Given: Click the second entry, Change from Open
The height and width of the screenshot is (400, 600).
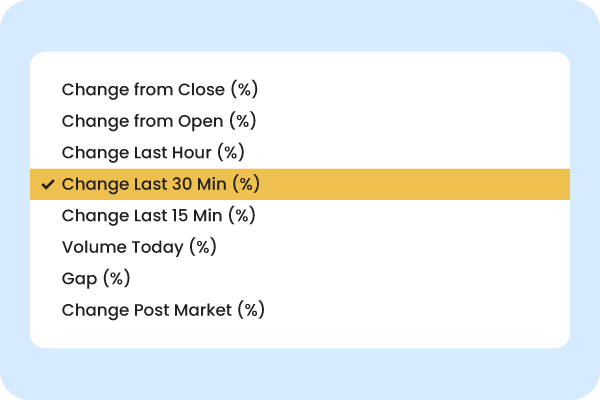Looking at the screenshot, I should 159,121.
